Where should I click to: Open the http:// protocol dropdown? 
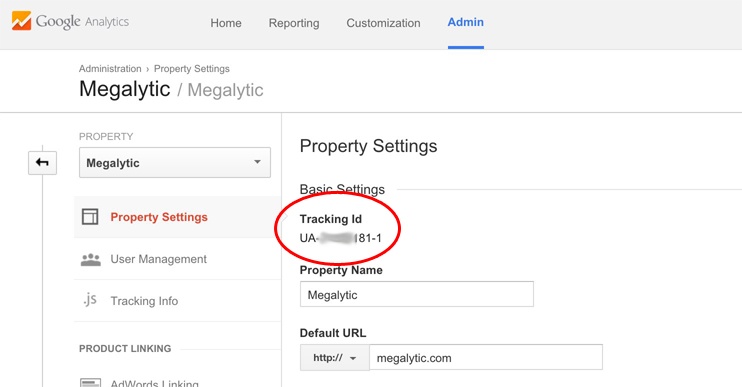tap(335, 358)
